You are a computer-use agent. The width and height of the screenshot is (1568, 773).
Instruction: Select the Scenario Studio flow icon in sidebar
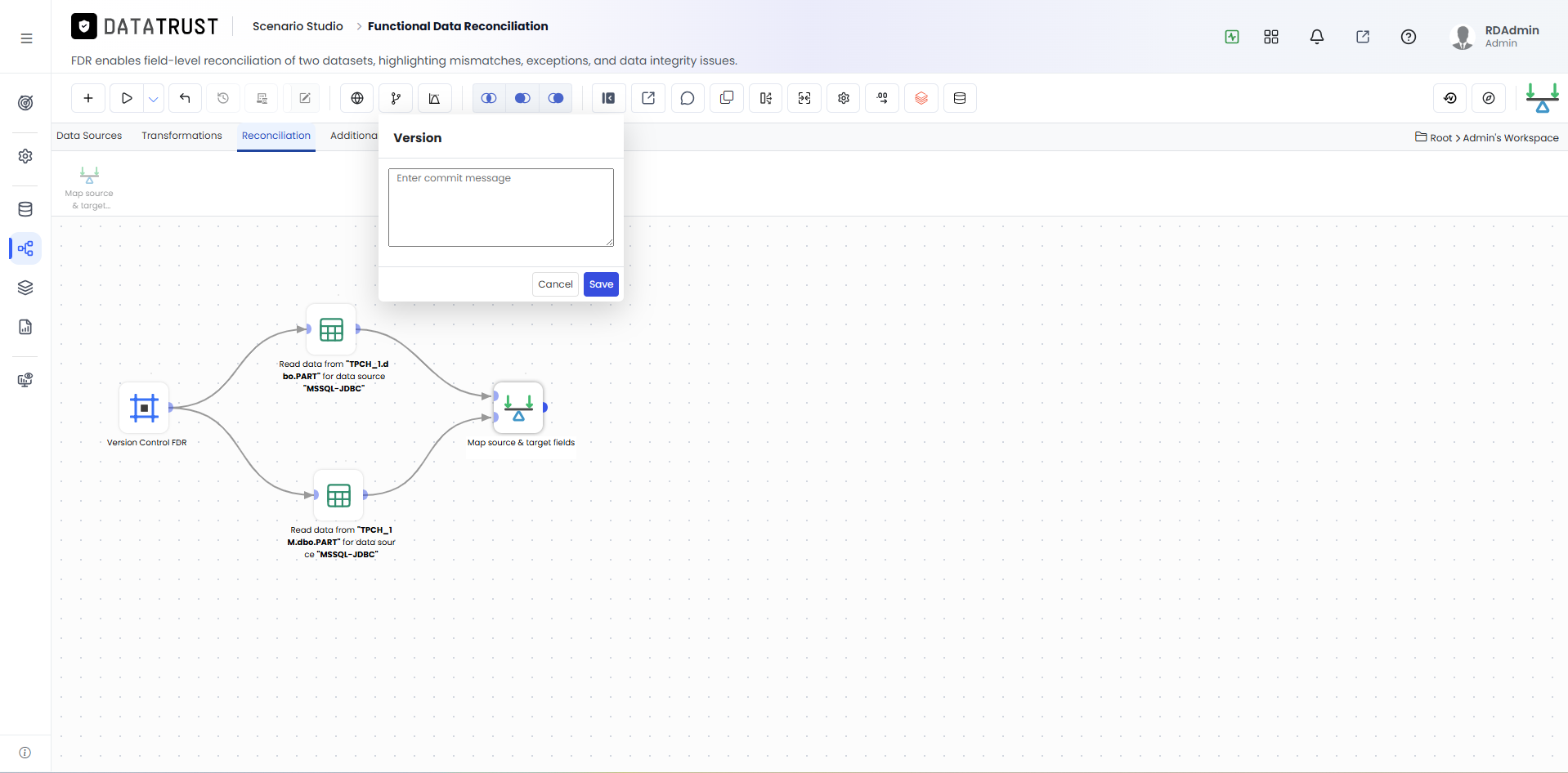point(25,248)
